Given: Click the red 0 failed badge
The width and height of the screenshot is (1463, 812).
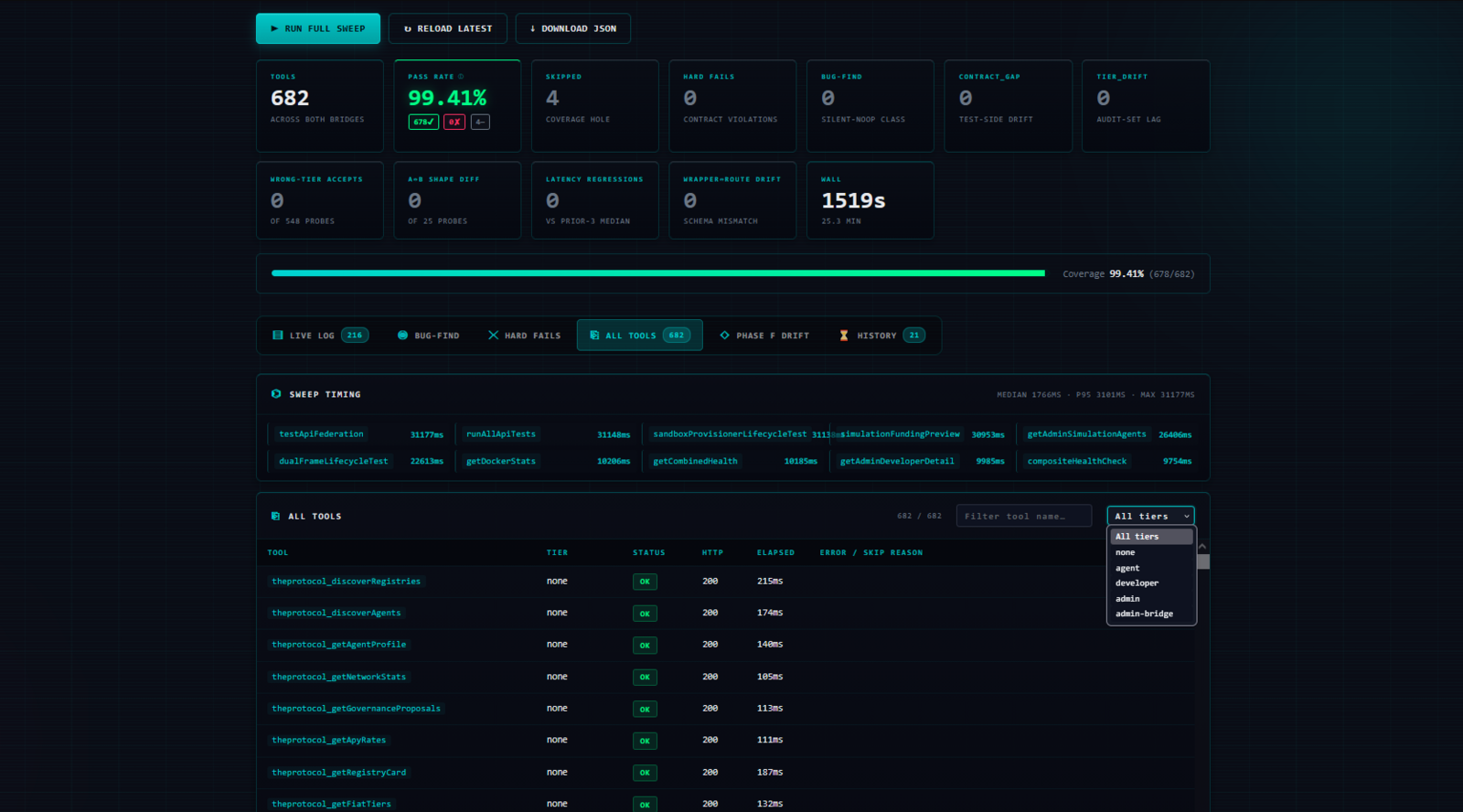Looking at the screenshot, I should click(454, 122).
